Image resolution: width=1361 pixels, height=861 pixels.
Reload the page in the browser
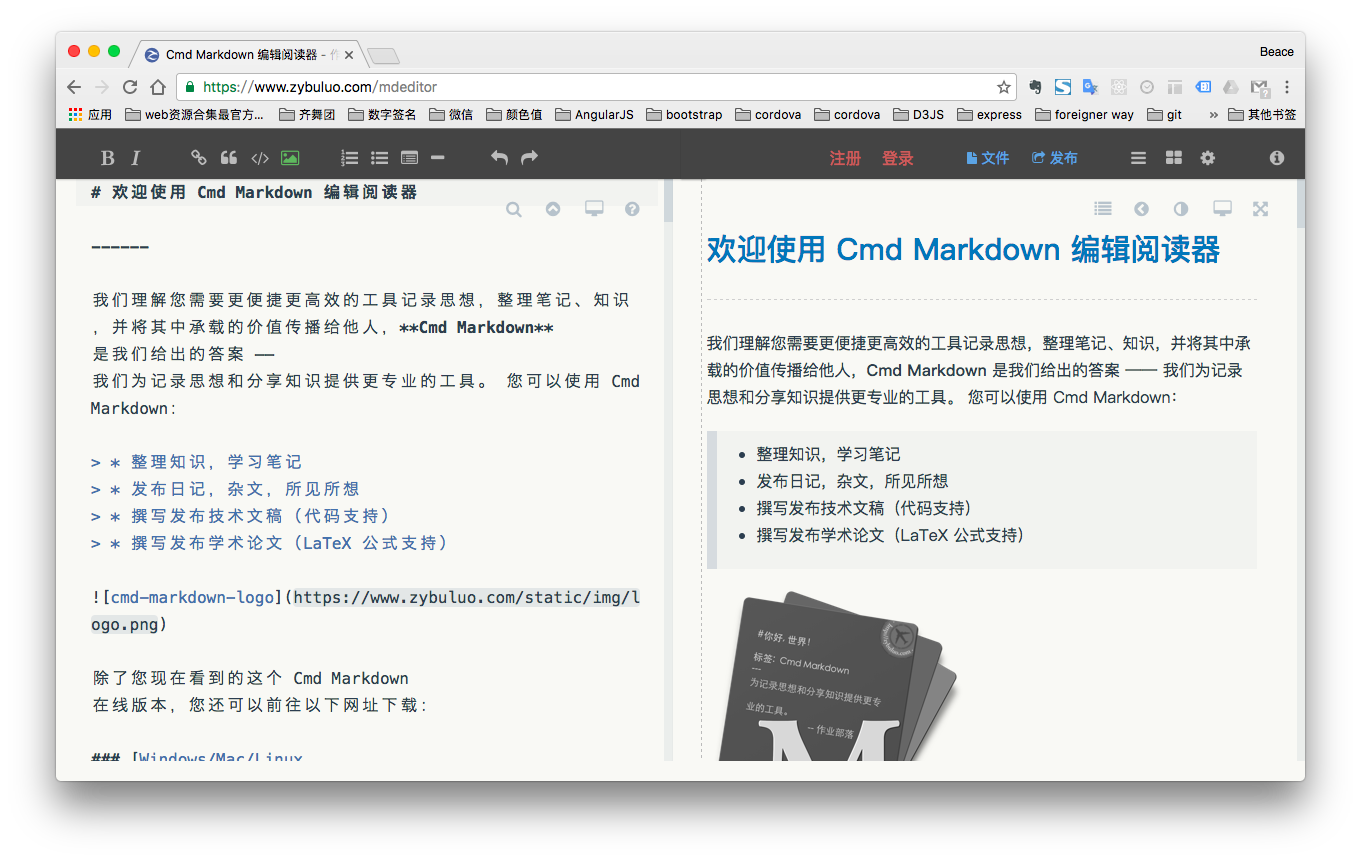coord(130,87)
